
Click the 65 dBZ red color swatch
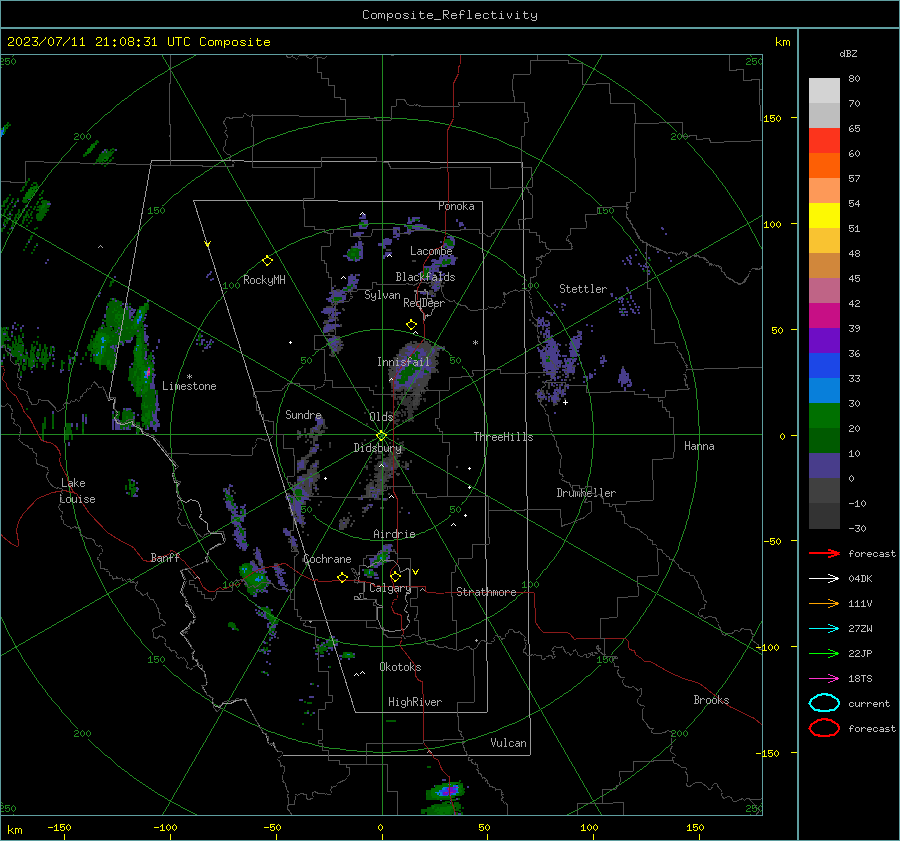[x=824, y=140]
